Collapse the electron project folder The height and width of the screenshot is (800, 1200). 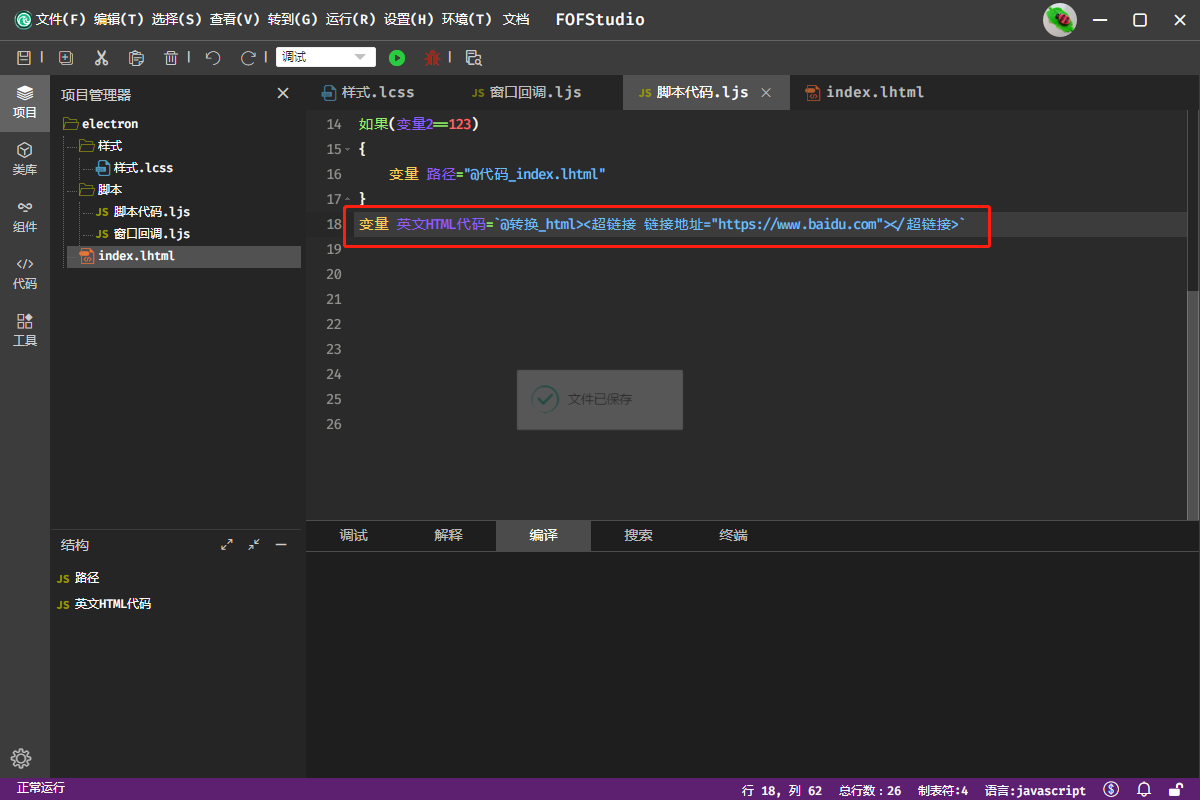tap(70, 124)
